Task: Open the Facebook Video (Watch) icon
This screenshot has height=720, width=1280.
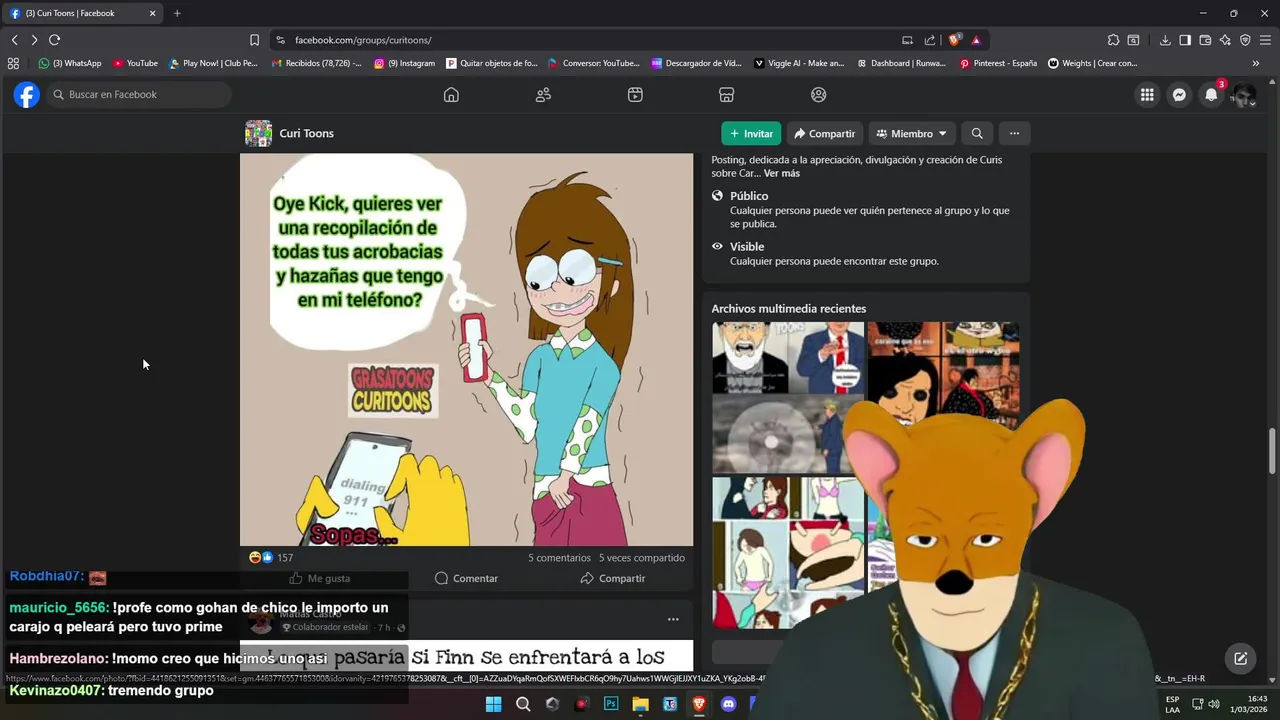Action: click(x=635, y=95)
